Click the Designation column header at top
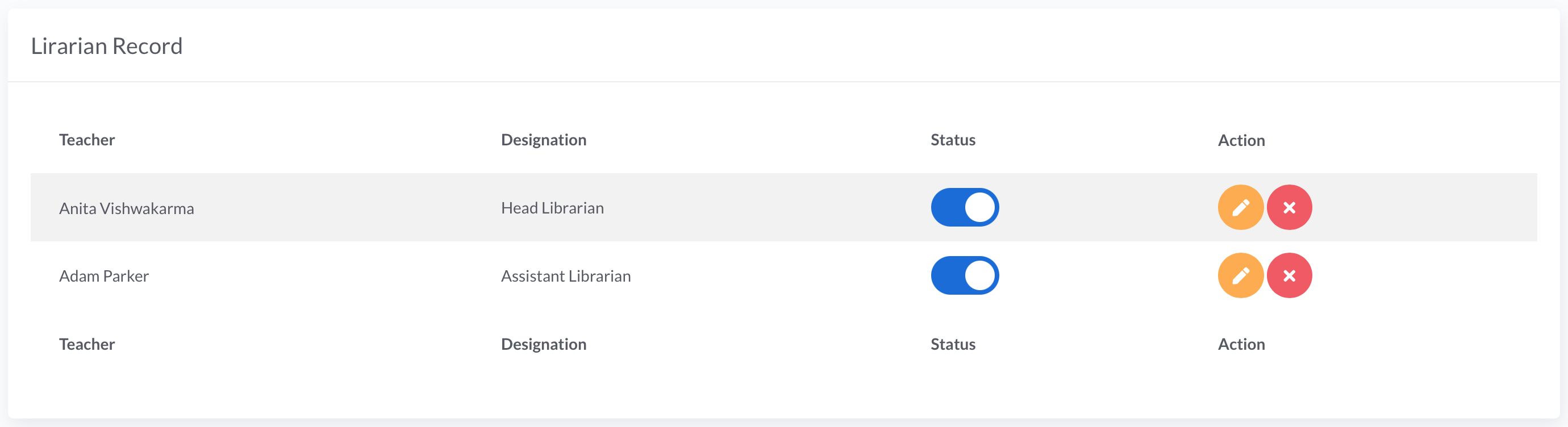Viewport: 1568px width, 427px height. (x=543, y=140)
